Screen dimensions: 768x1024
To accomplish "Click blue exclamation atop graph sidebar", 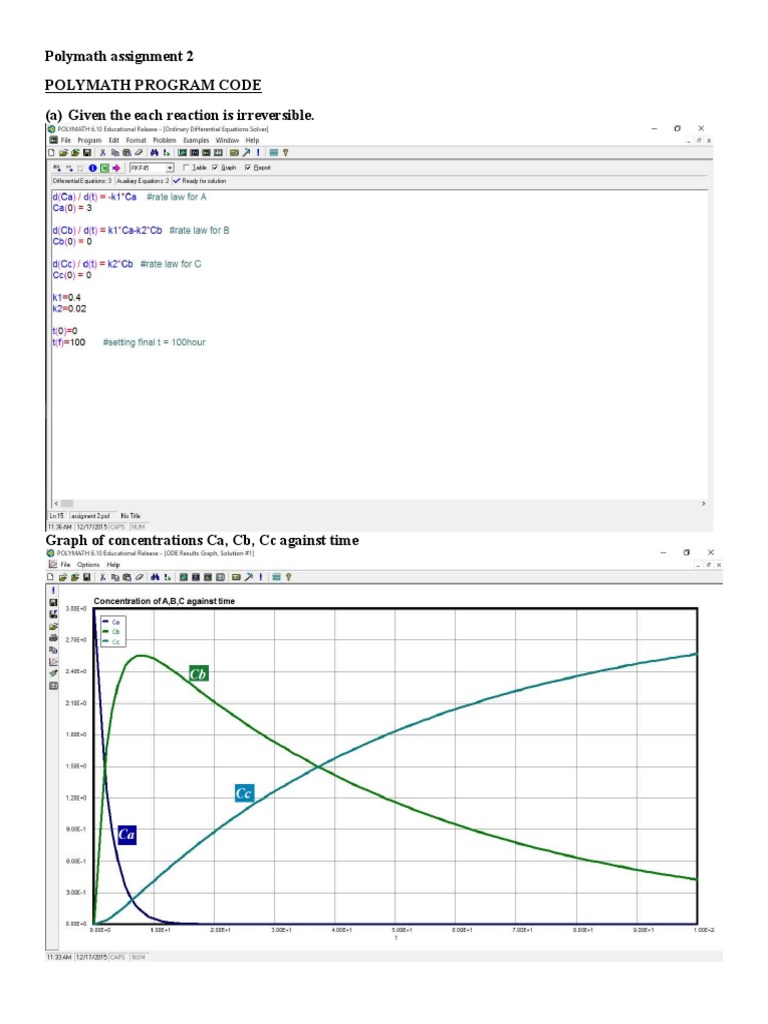I will (53, 590).
